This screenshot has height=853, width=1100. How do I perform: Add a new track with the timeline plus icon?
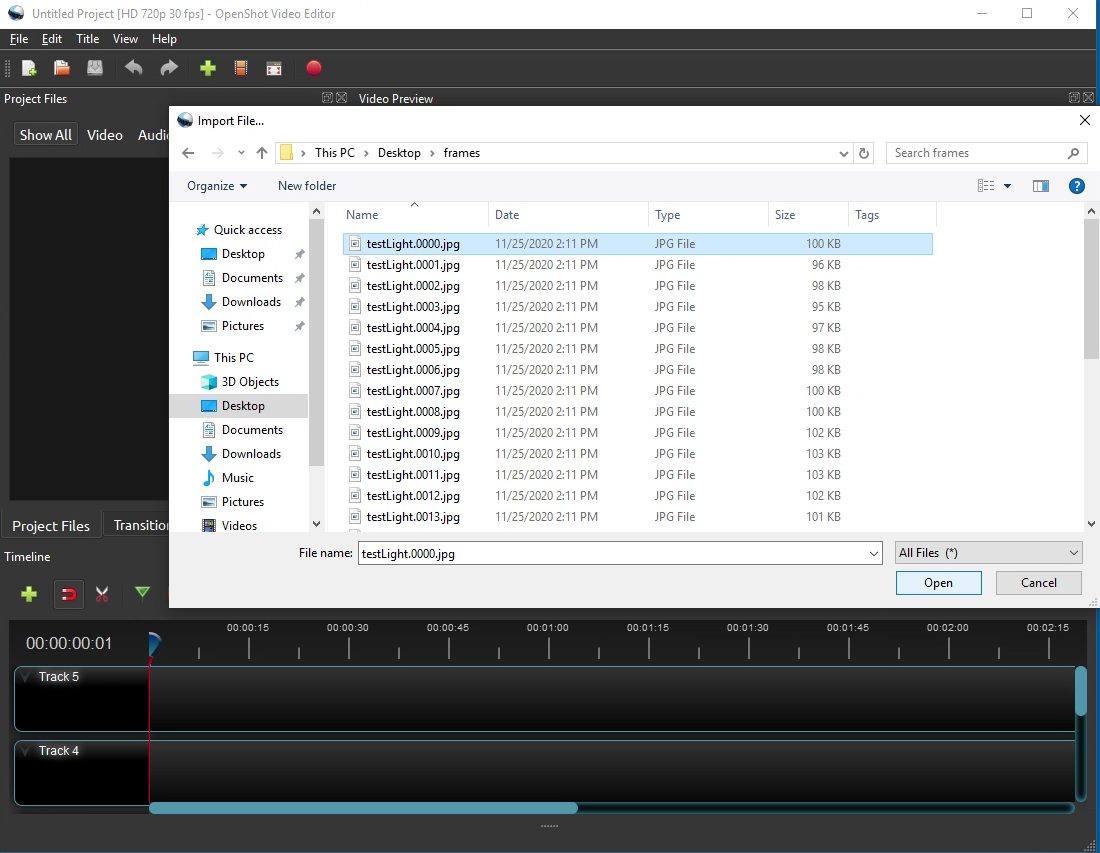(28, 594)
